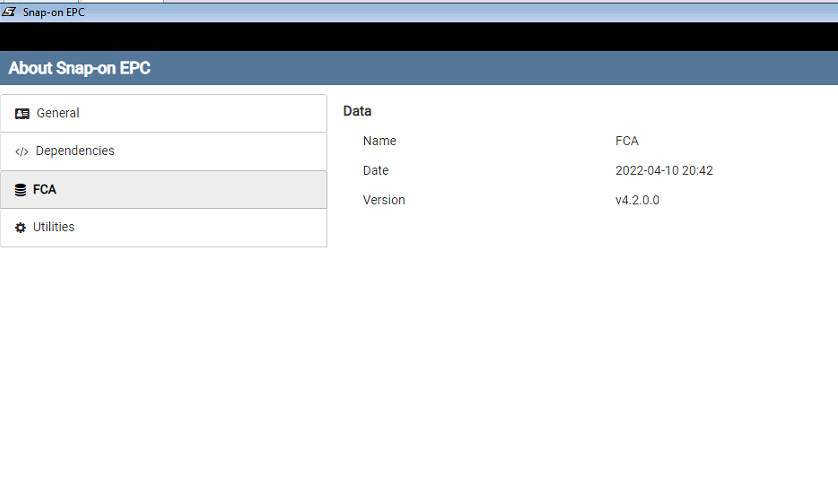This screenshot has height=503, width=838.
Task: Click the 'Data' section heading
Action: click(357, 111)
